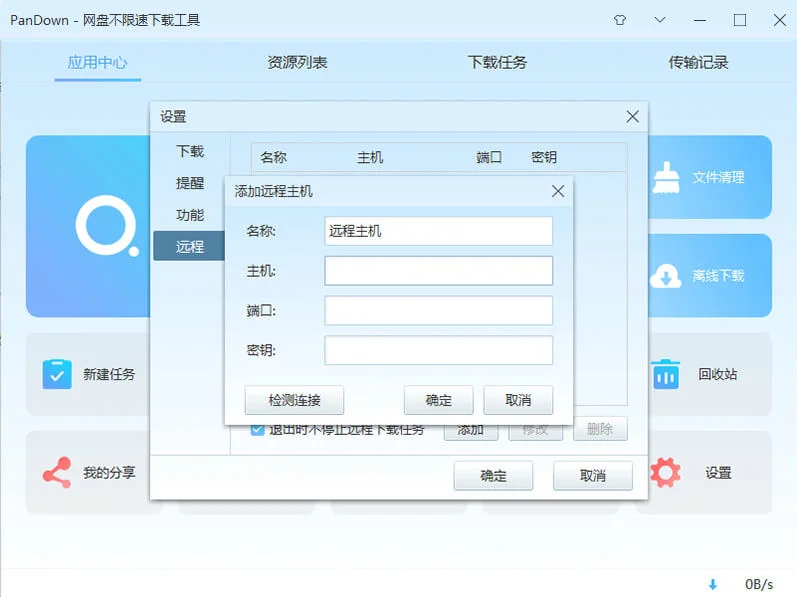
Task: Select 提醒 in settings sidebar
Action: coord(190,183)
